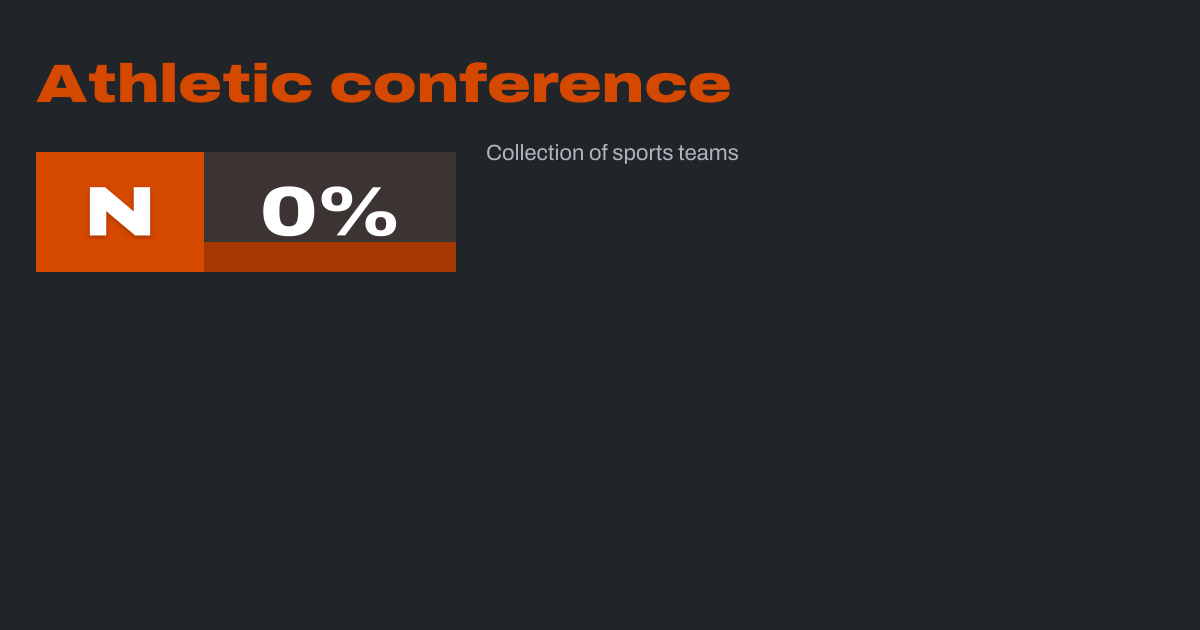Select the Collection of sports teams description
This screenshot has width=1200, height=630.
click(612, 153)
